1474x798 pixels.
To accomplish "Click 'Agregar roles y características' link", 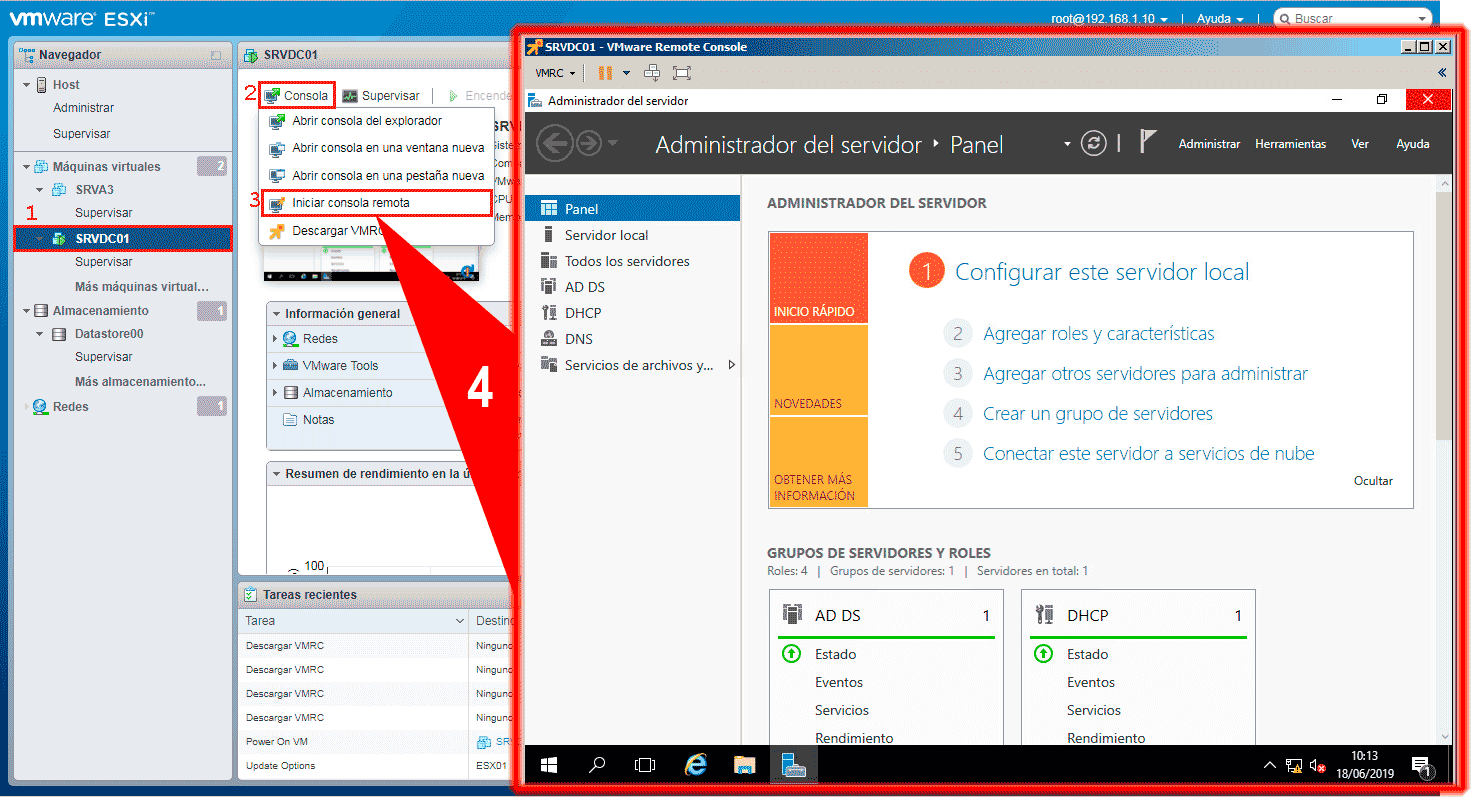I will [x=1098, y=333].
